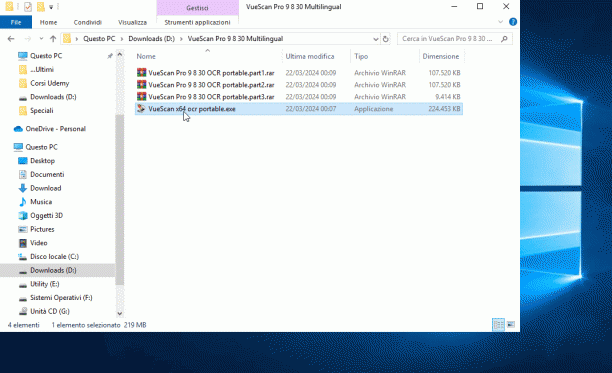Select the Strumenti applicazioni tab
The width and height of the screenshot is (612, 373).
[x=197, y=22]
